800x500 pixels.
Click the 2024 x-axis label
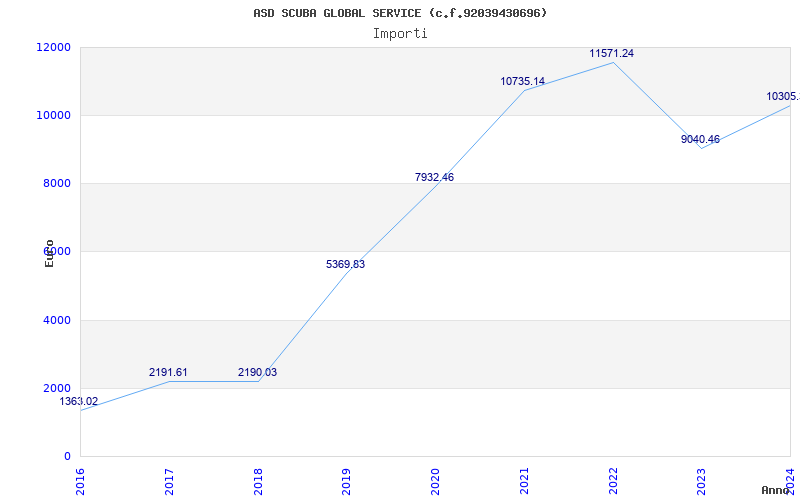click(x=791, y=481)
